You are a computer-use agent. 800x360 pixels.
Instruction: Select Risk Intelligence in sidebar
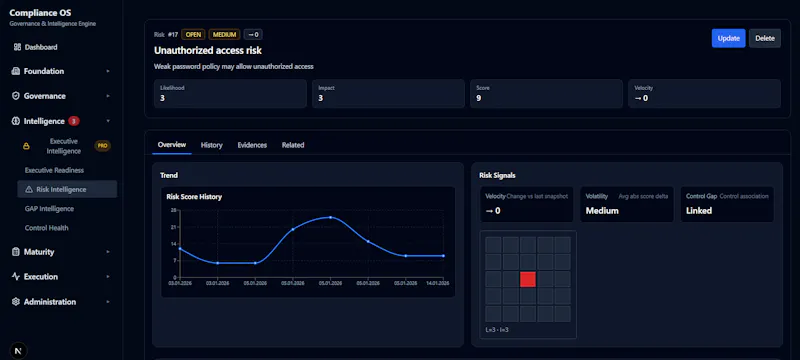point(67,189)
